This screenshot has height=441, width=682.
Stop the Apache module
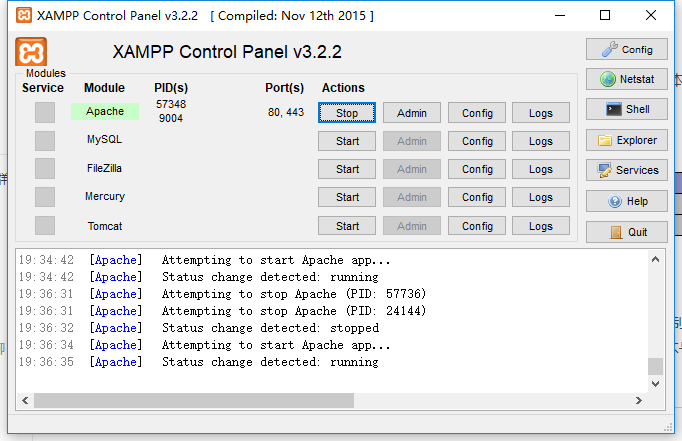point(347,113)
